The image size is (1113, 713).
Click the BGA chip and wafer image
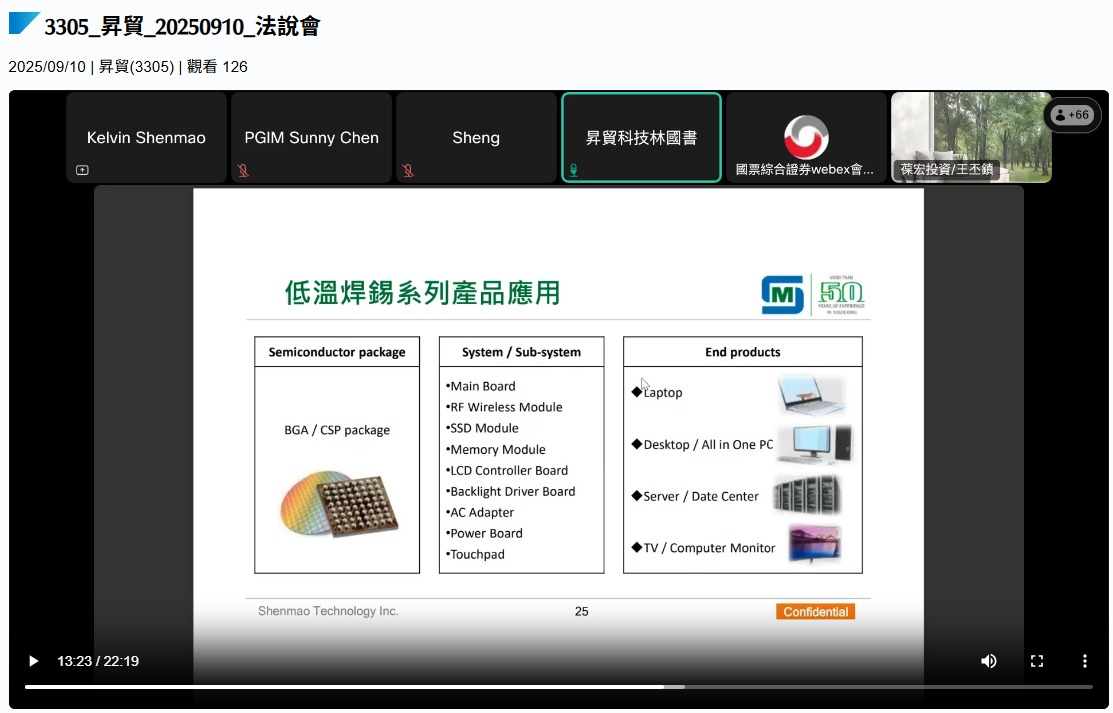click(339, 504)
